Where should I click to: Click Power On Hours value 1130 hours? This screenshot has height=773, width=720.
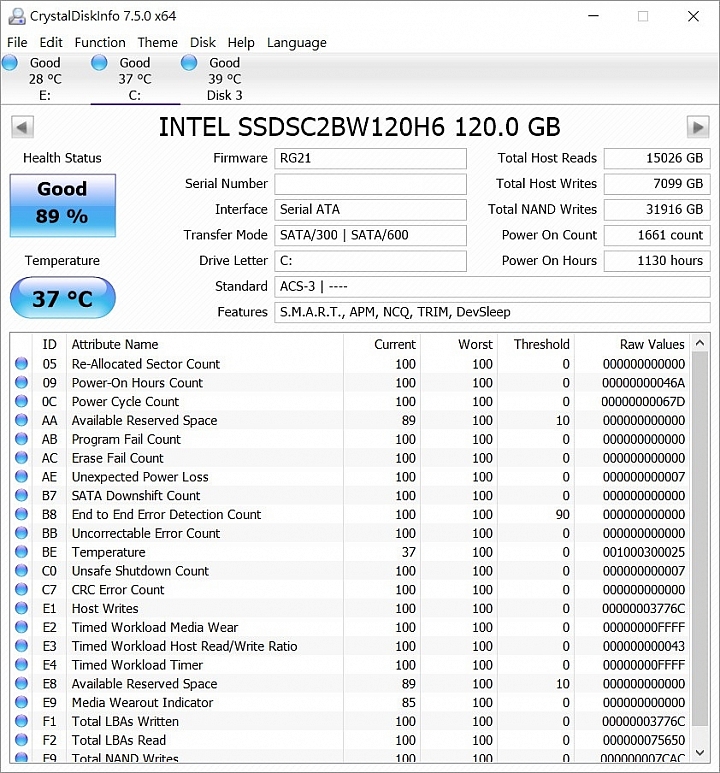pyautogui.click(x=657, y=261)
